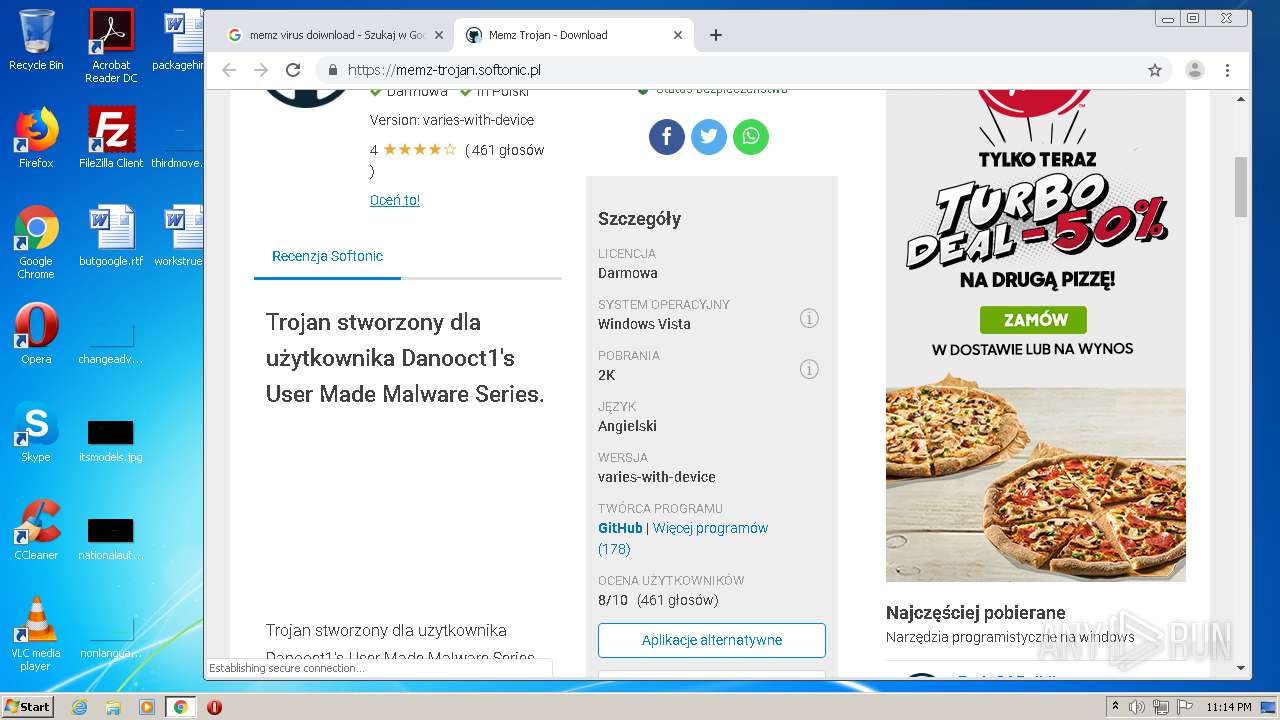
Task: Open the packagehir document shortcut
Action: pyautogui.click(x=178, y=40)
